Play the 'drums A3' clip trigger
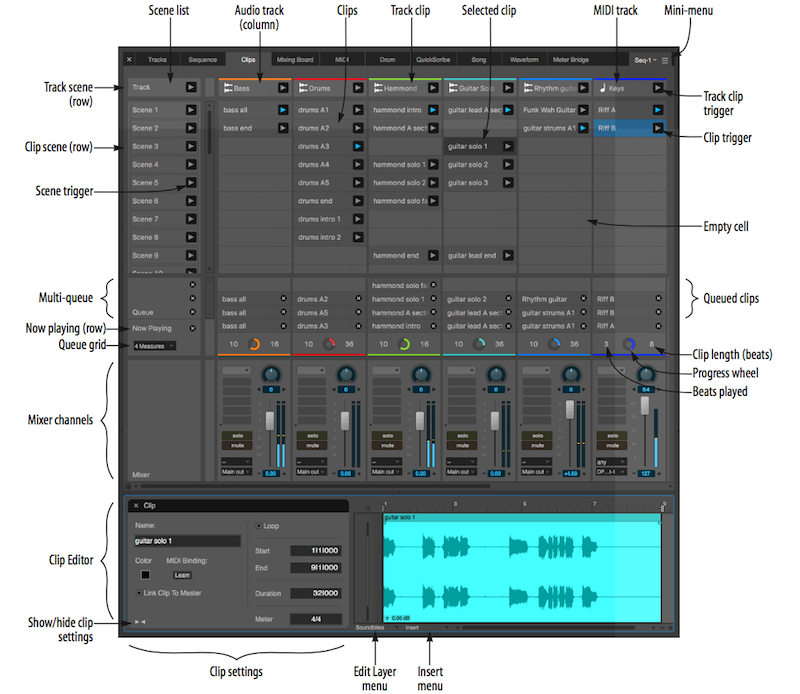800x694 pixels. pos(358,146)
